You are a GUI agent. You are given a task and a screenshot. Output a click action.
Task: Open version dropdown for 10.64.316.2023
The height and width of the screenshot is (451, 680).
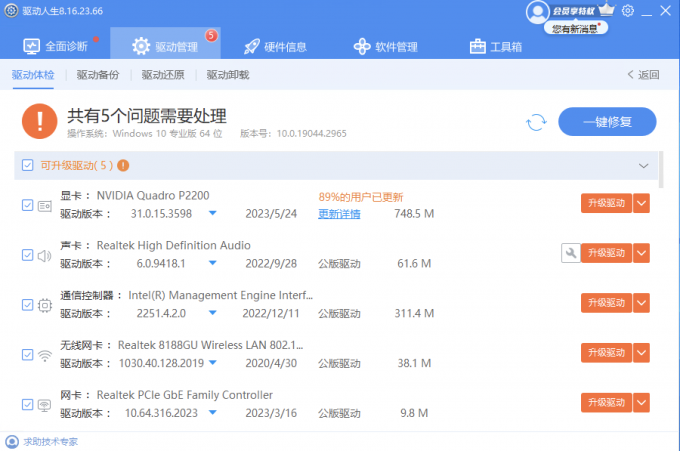click(212, 412)
